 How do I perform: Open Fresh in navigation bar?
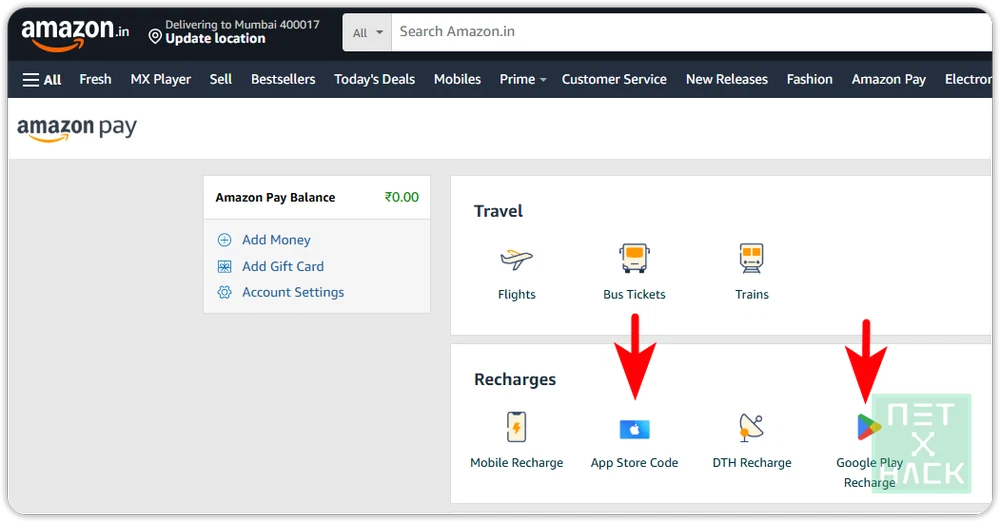pyautogui.click(x=95, y=79)
